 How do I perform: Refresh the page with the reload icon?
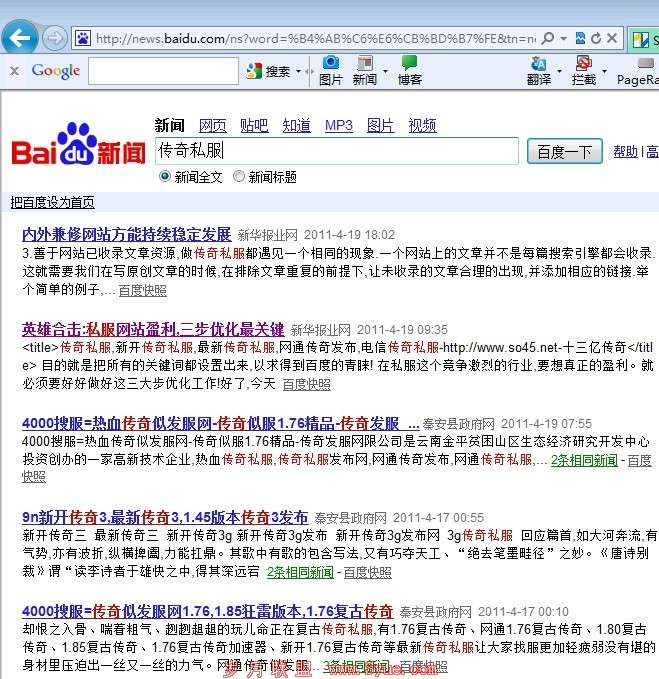coord(596,39)
